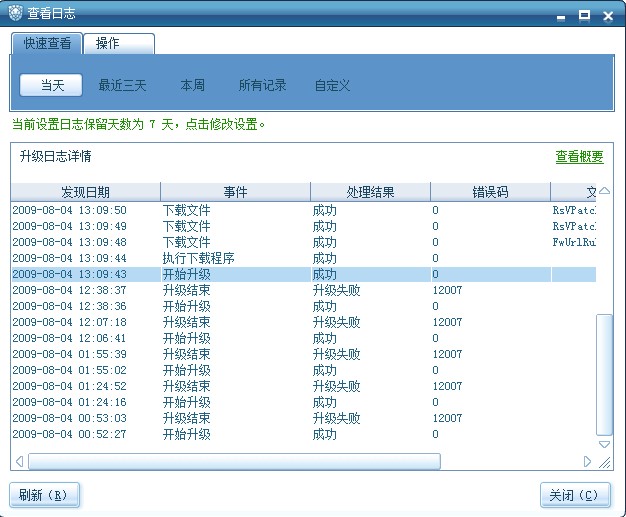Select the highlighted 13:09:43 开始升级 row
This screenshot has height=517, width=626.
[x=303, y=274]
